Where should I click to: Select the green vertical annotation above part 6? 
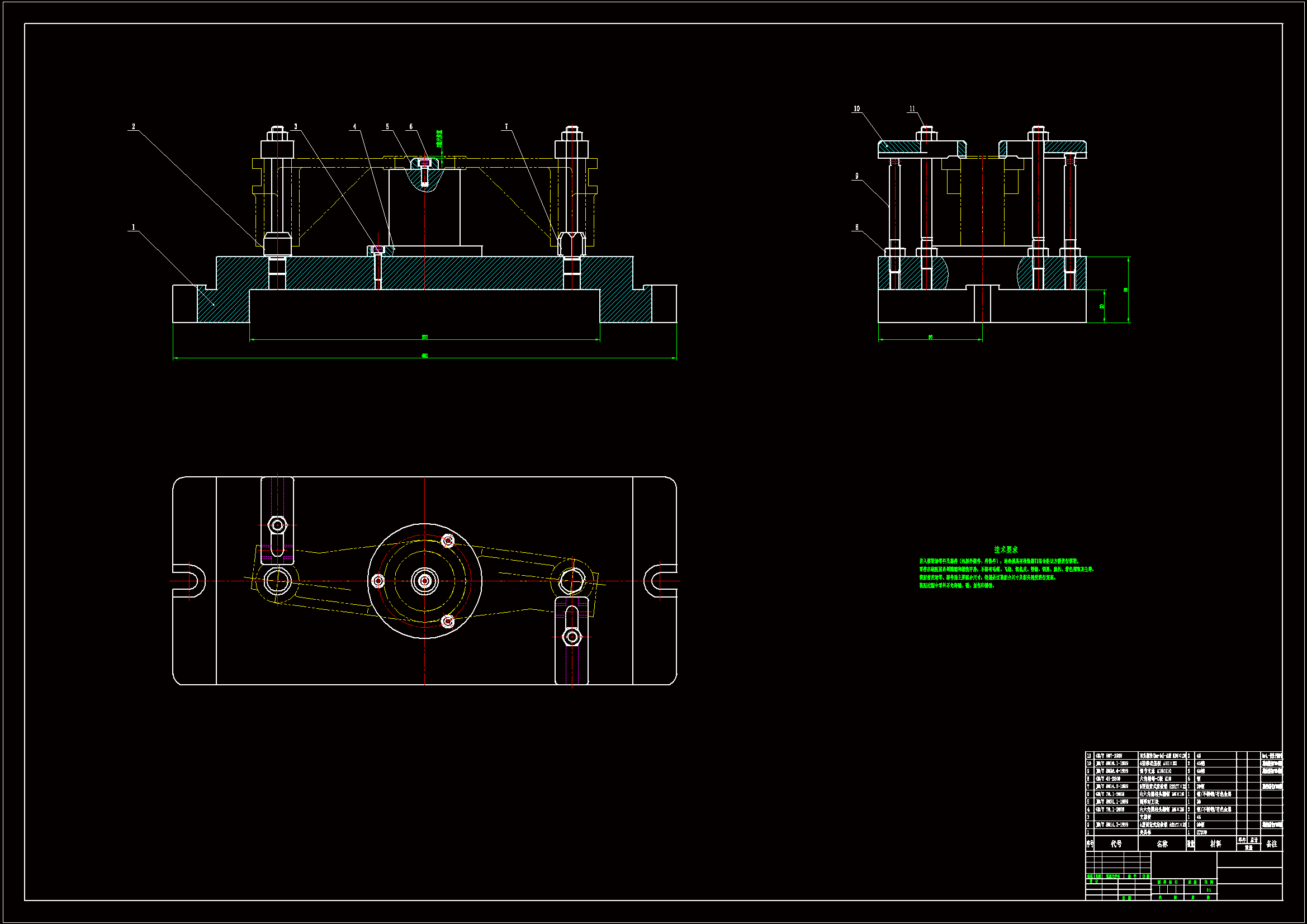pyautogui.click(x=440, y=140)
